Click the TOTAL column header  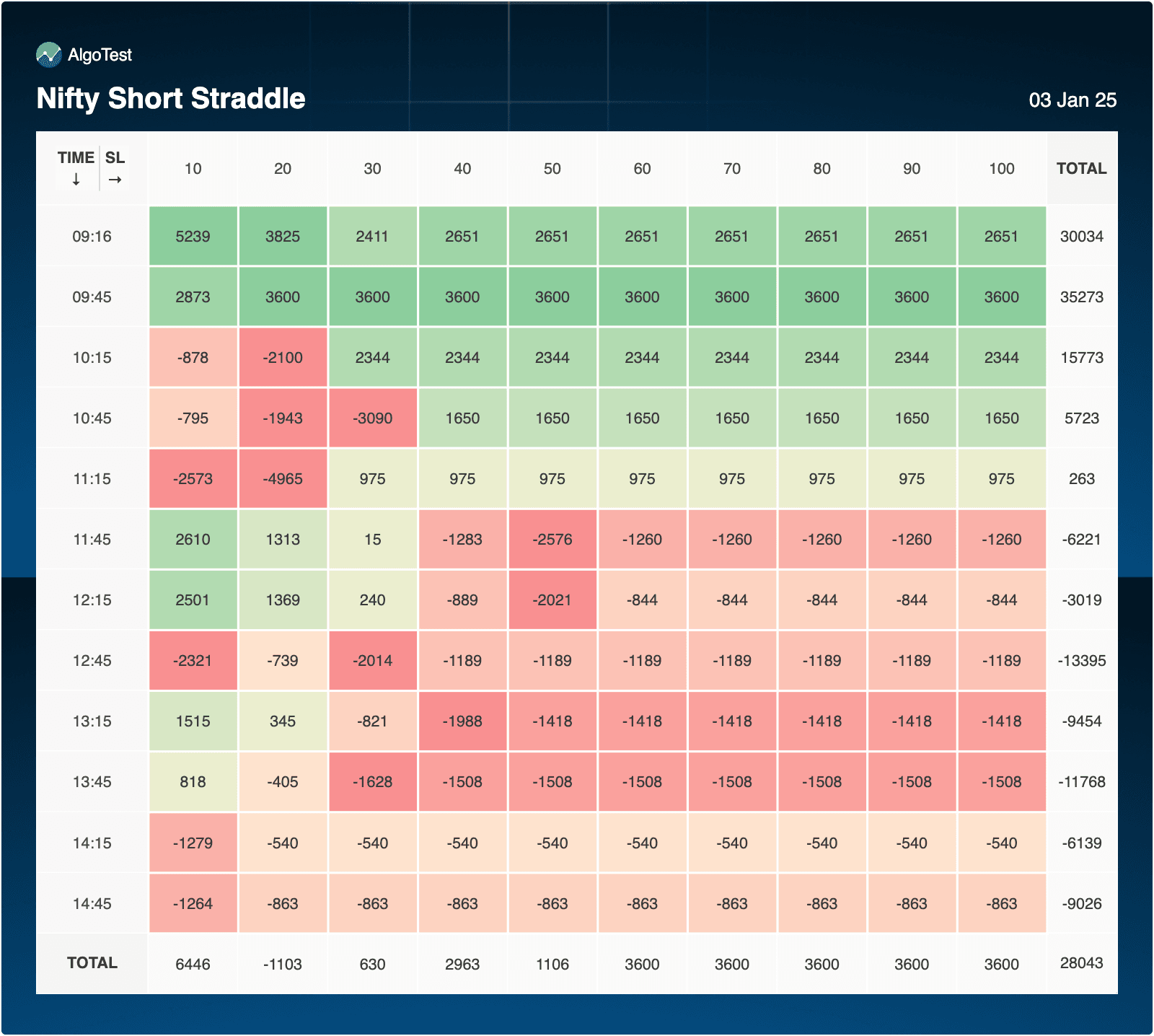tap(1081, 169)
